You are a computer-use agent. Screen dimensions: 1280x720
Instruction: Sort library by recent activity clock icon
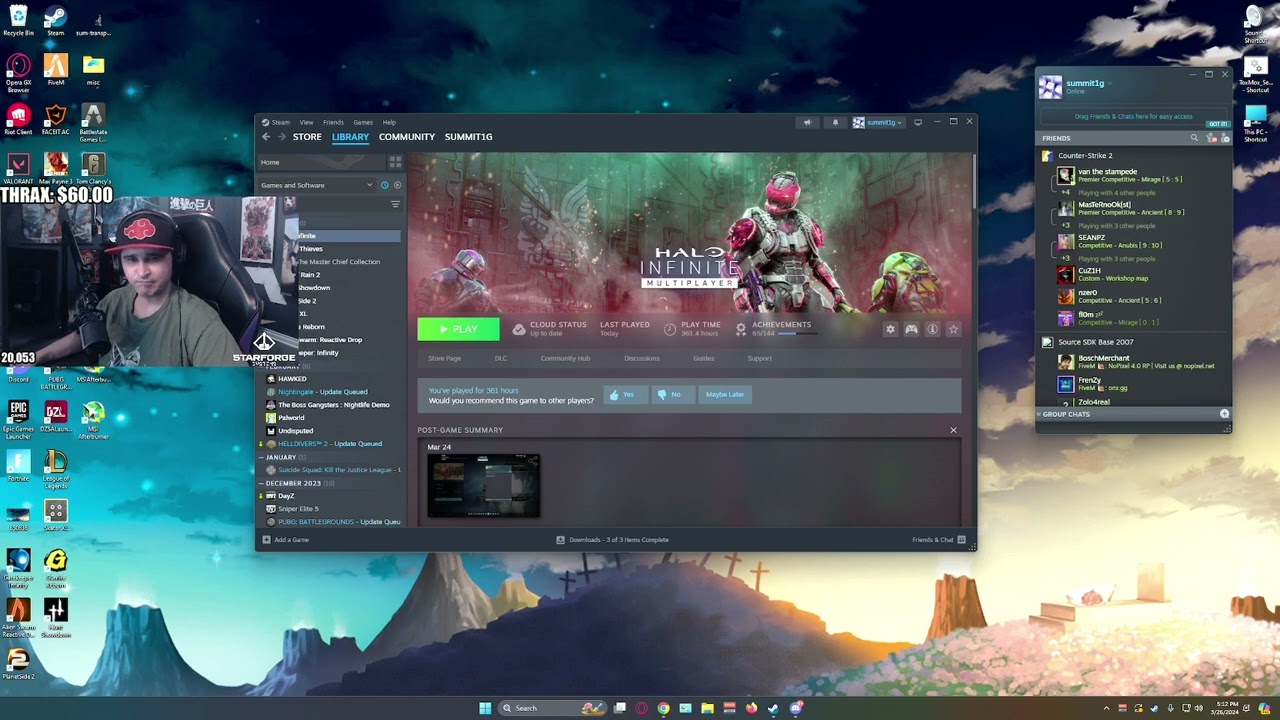click(x=385, y=185)
